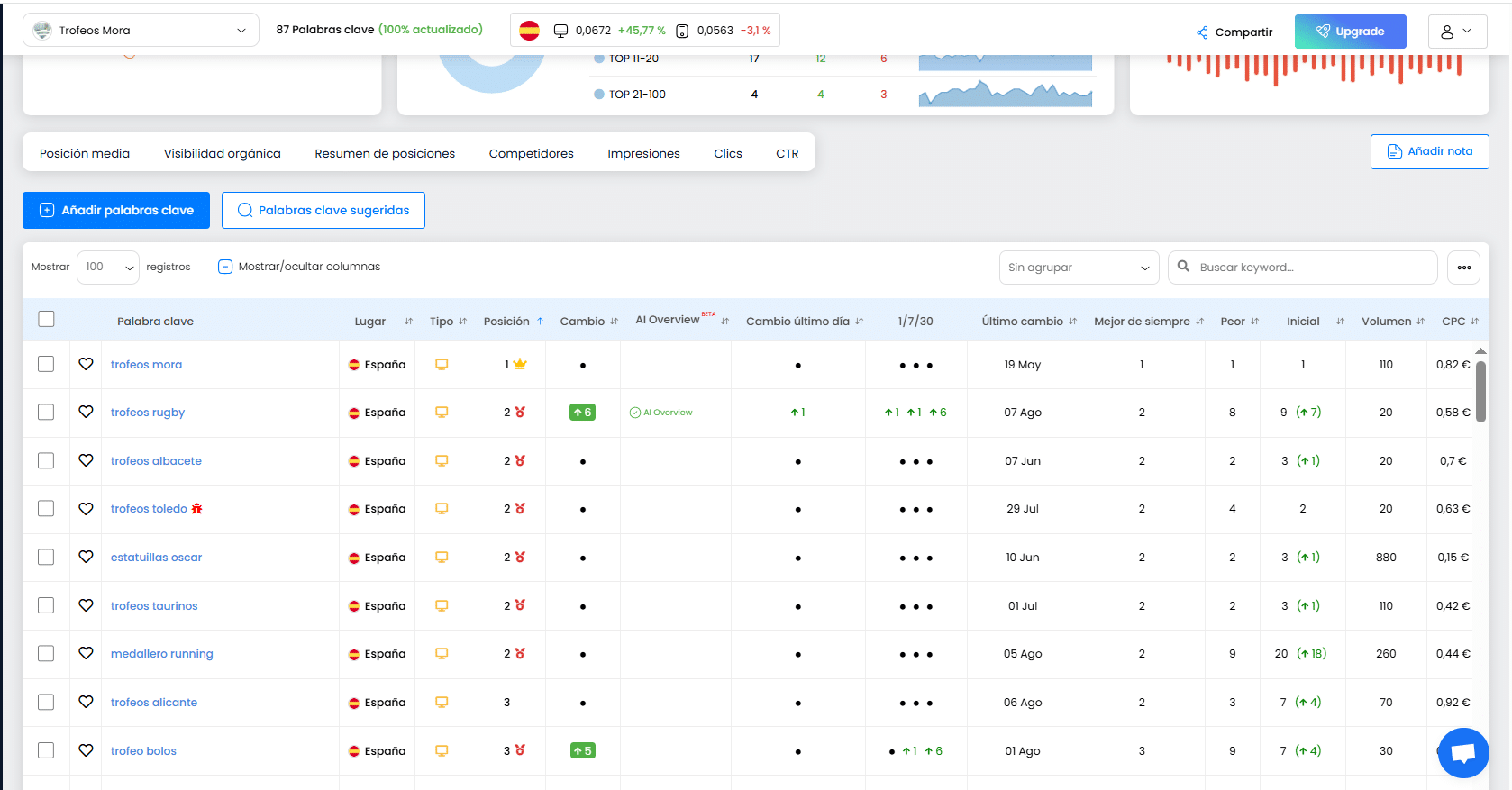Click the heart icon for trofeos mora
Viewport: 1512px width, 790px height.
click(86, 364)
